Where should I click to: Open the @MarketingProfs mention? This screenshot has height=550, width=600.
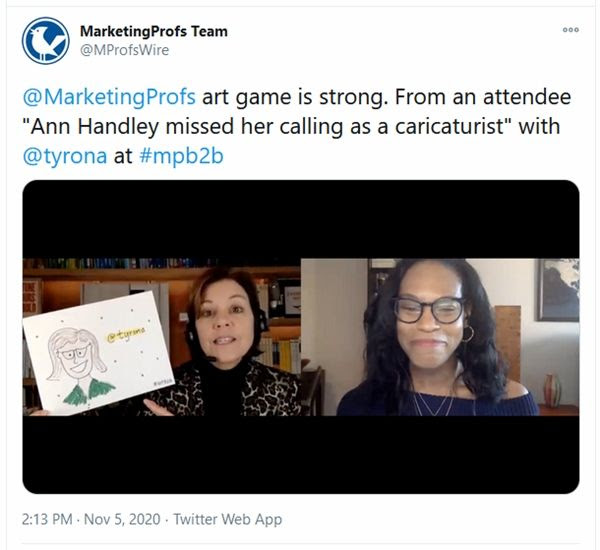coord(109,97)
